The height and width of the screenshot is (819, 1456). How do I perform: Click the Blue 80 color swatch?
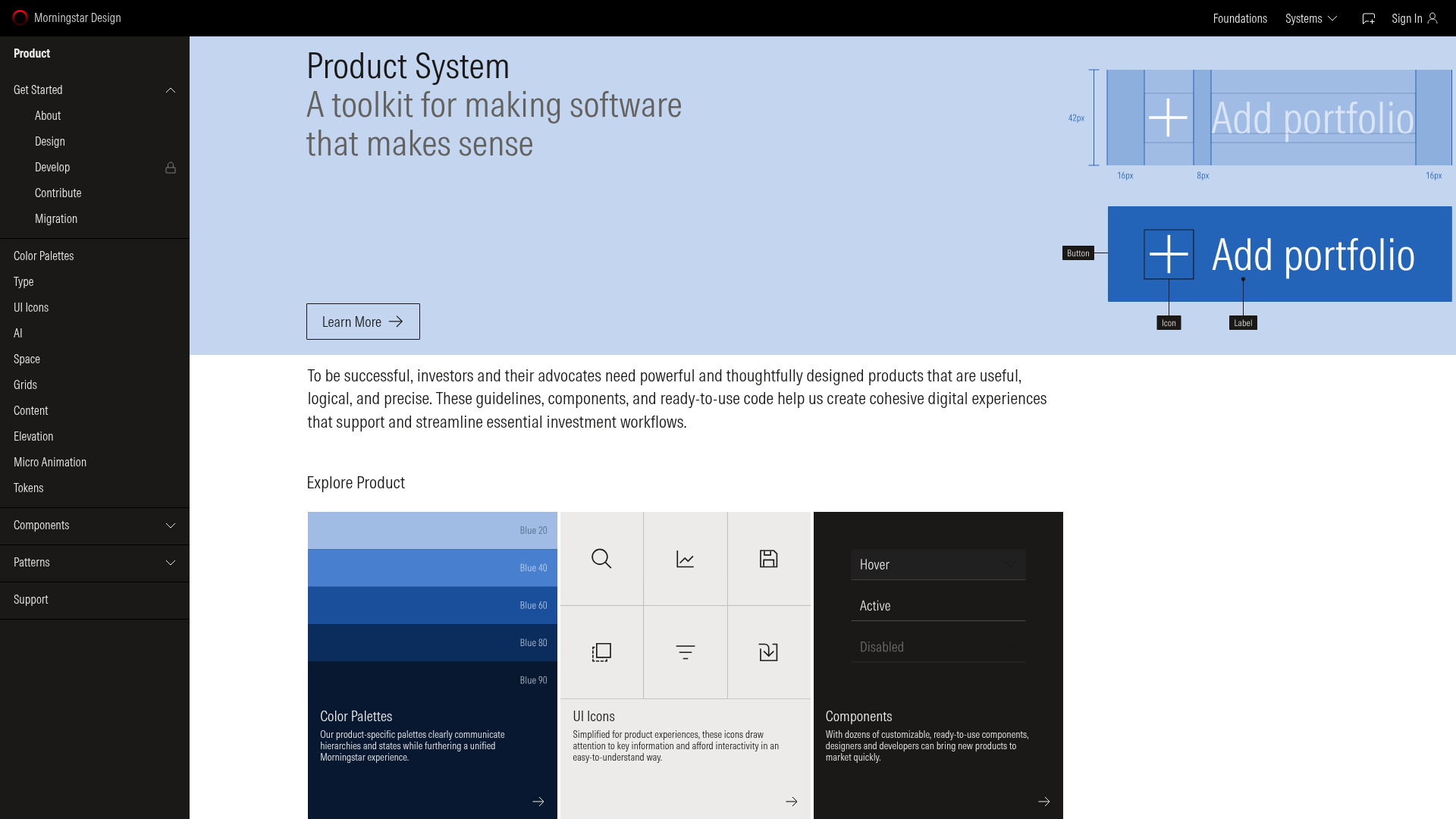point(432,643)
